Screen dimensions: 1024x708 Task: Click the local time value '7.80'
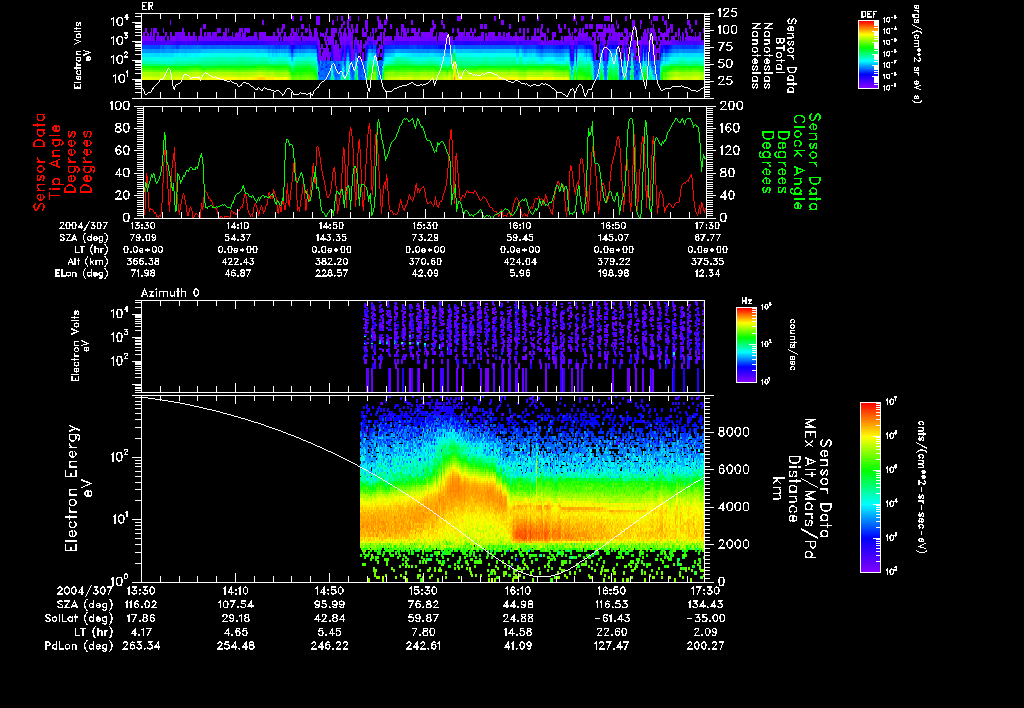click(423, 632)
